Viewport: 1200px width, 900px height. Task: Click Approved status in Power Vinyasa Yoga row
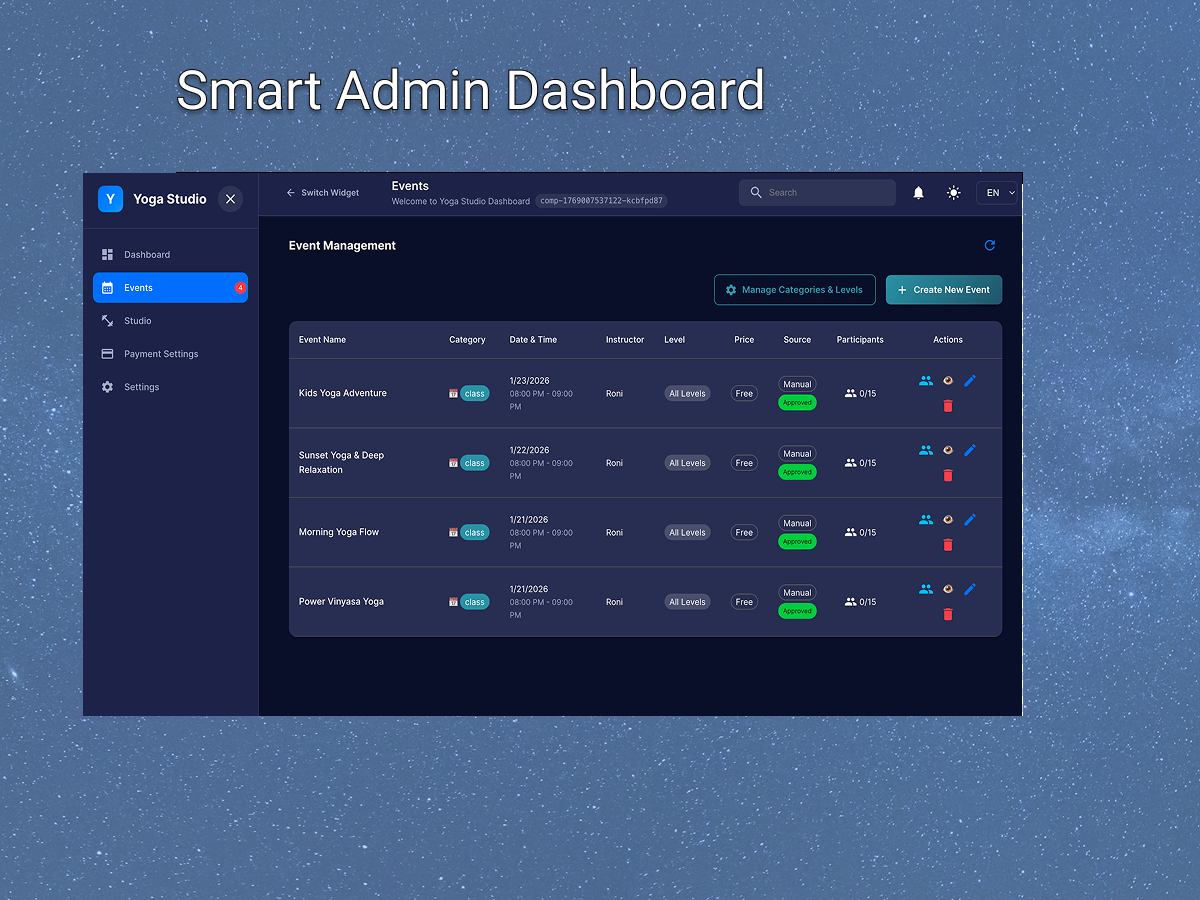click(x=797, y=611)
